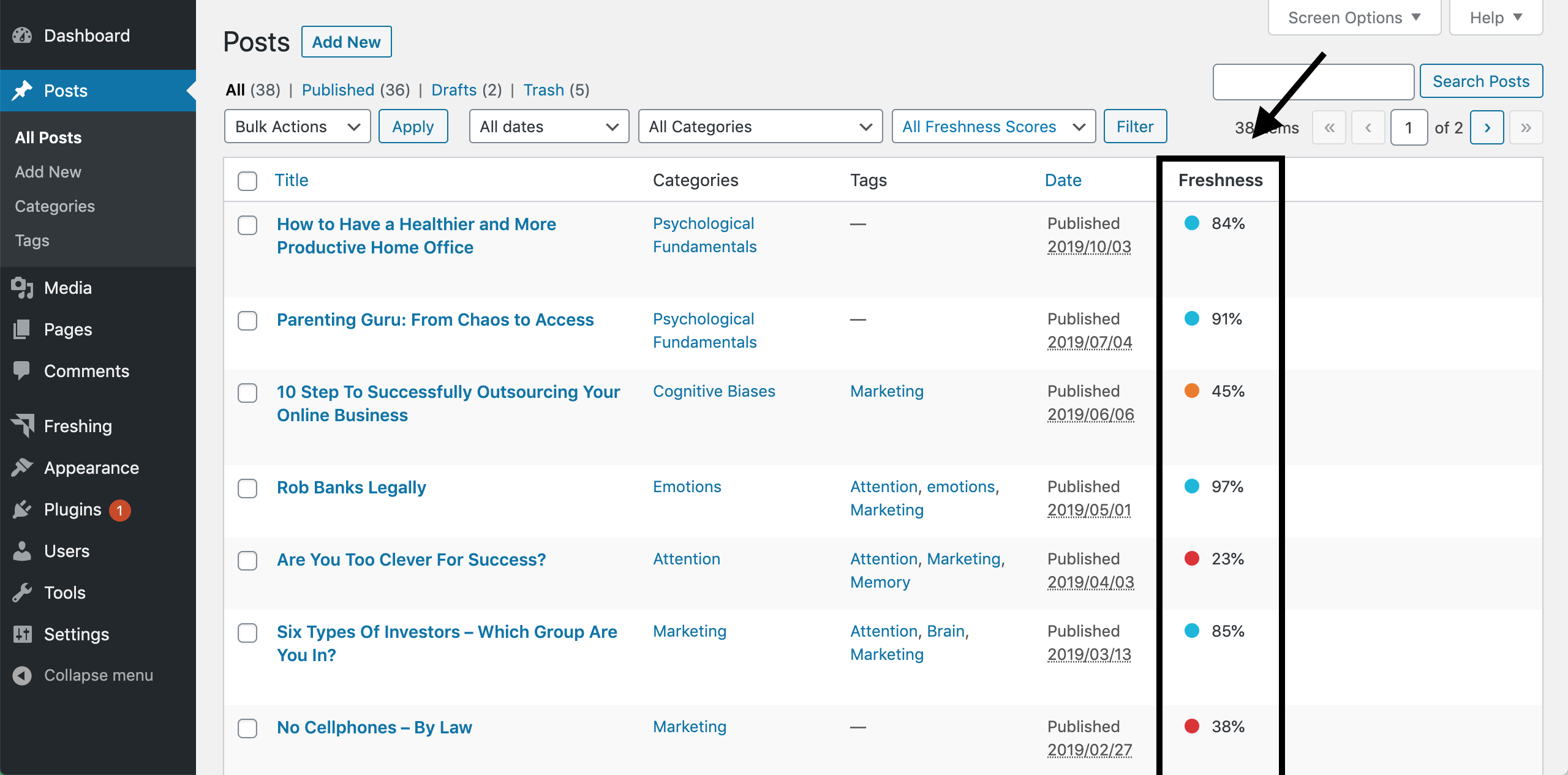Collapse menu using the arrow icon
The width and height of the screenshot is (1568, 775).
22,676
